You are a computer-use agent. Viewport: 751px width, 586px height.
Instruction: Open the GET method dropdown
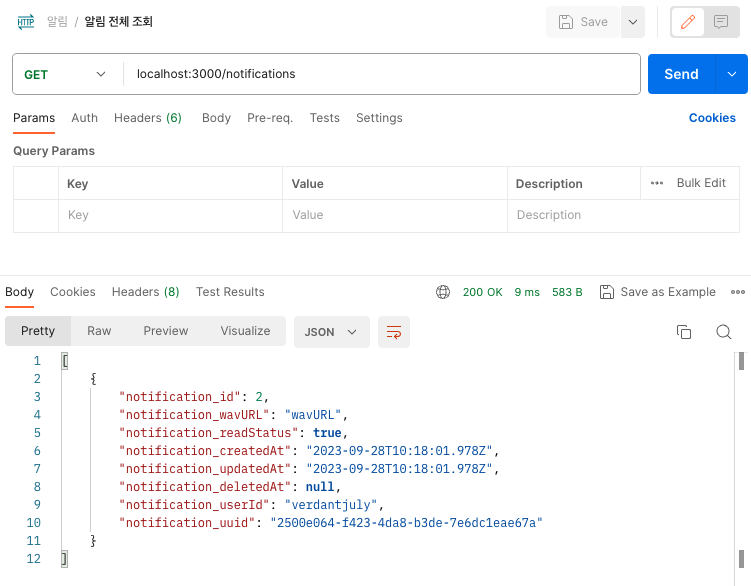pyautogui.click(x=65, y=74)
